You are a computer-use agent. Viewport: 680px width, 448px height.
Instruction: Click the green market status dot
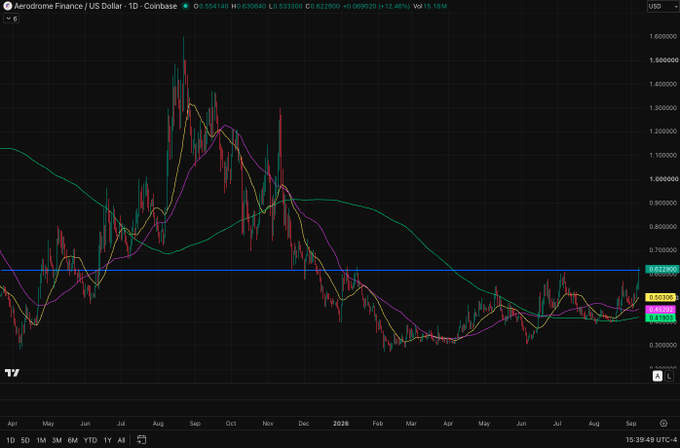click(186, 6)
